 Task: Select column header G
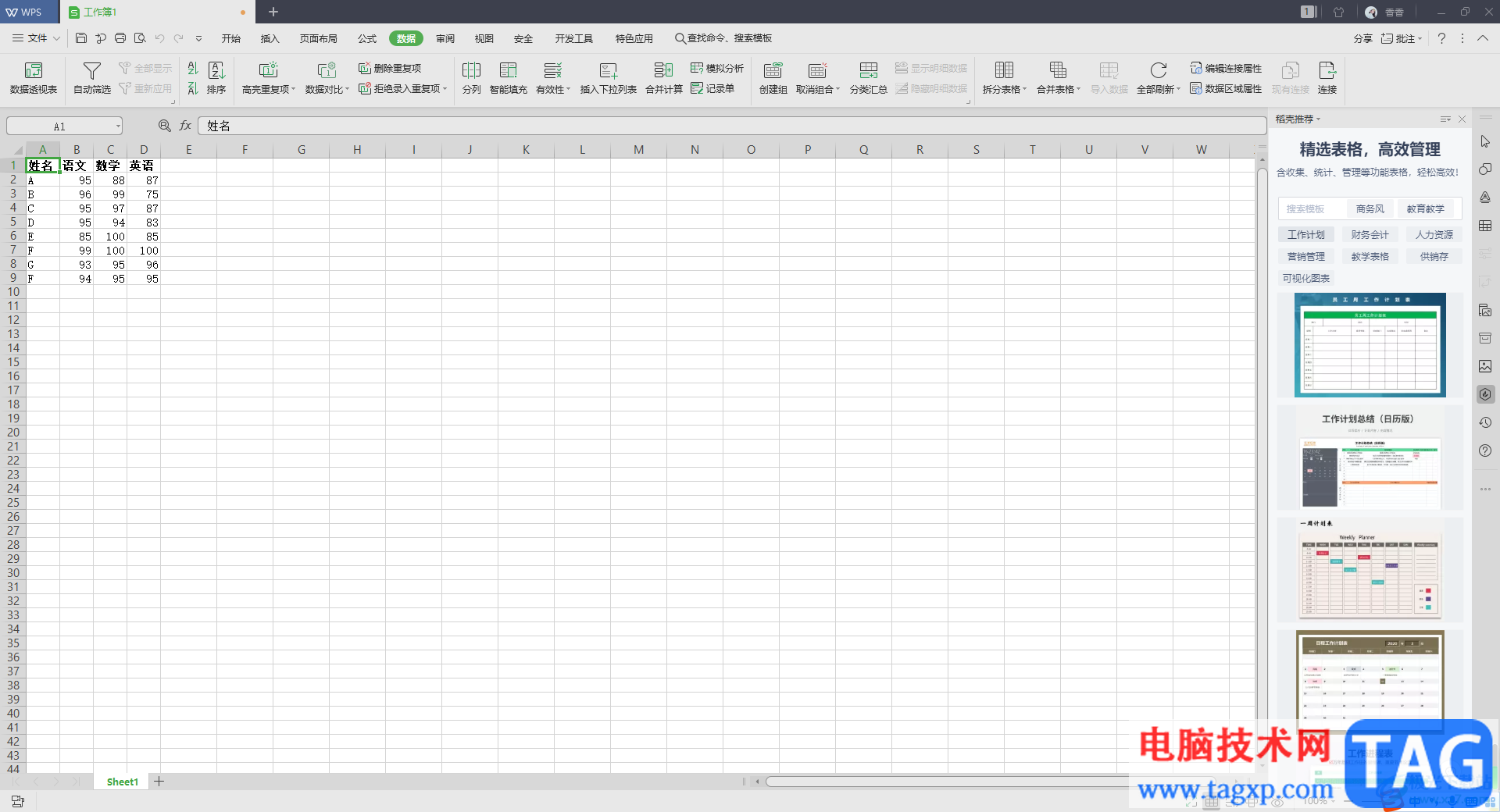[x=301, y=150]
